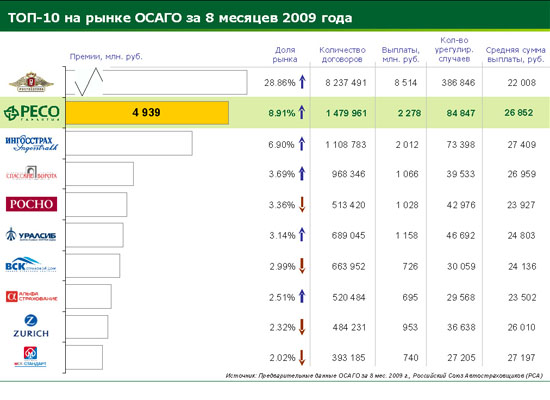Image resolution: width=550 pixels, height=400 pixels.
Task: Click the Zurich logo
Action: [31, 326]
